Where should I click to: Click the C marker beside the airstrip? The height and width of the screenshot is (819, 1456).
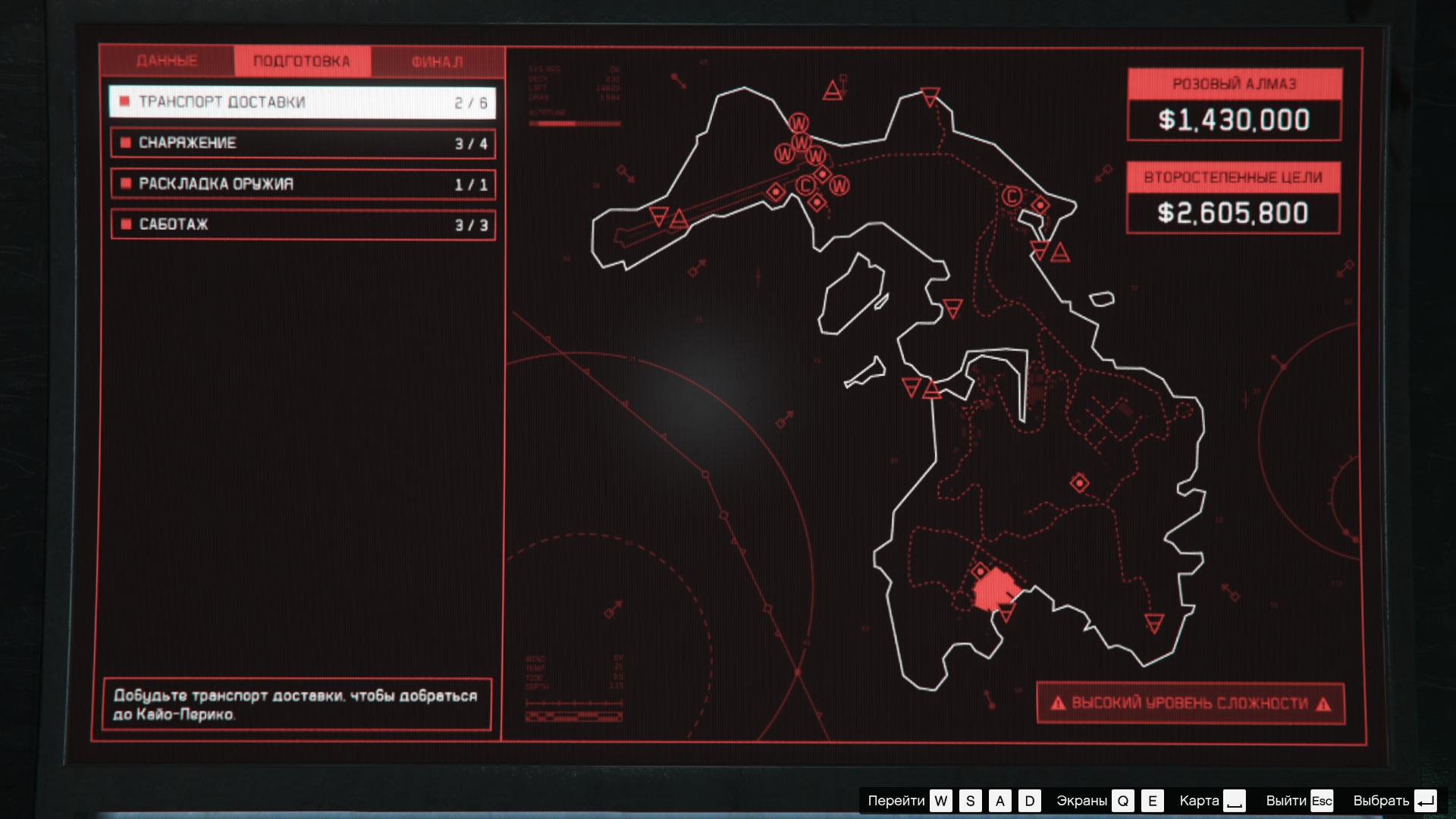pos(805,185)
